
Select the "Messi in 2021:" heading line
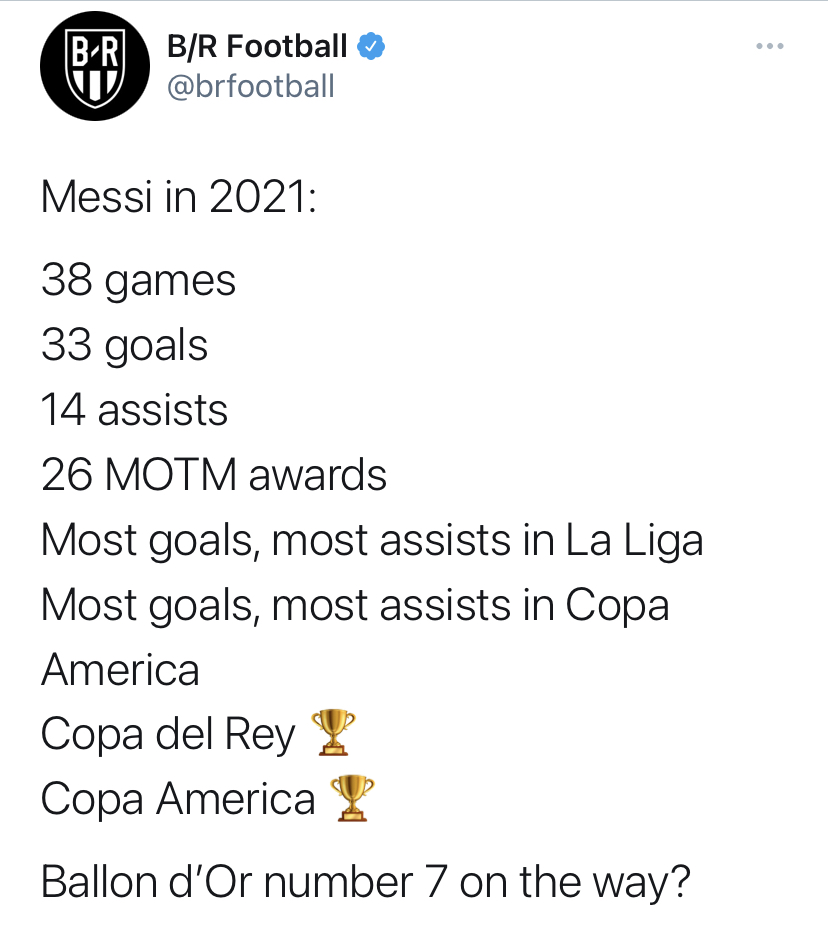[x=179, y=197]
